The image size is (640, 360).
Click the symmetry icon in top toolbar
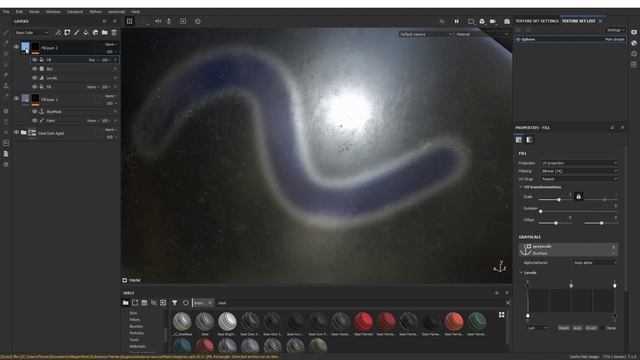(158, 21)
